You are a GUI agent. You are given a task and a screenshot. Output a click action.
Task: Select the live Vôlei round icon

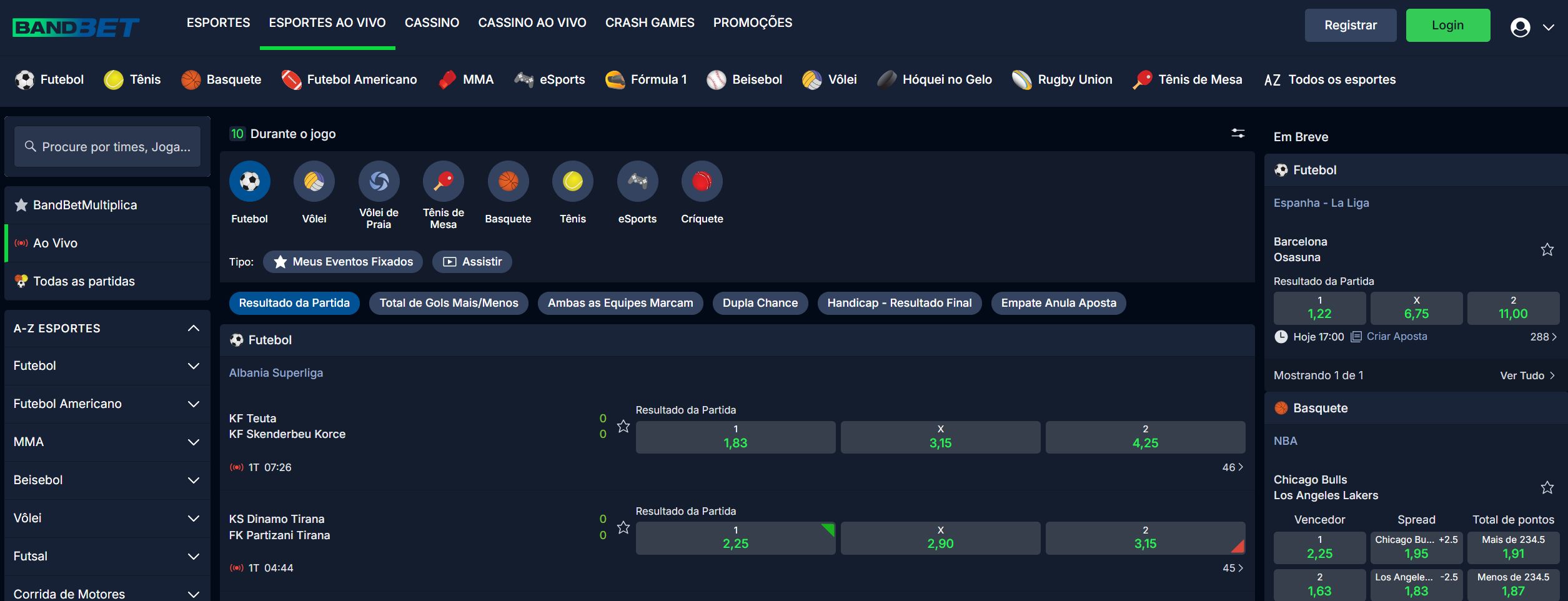(x=314, y=181)
